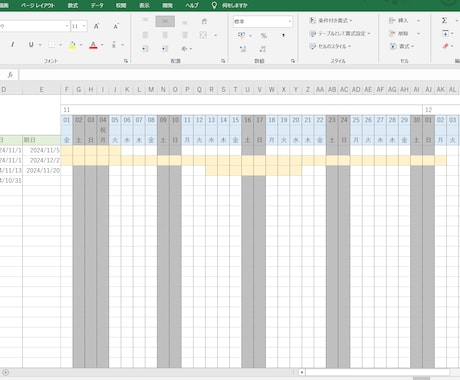Open the Fill down icon in editing group
This screenshot has height=380, width=460.
tap(445, 33)
